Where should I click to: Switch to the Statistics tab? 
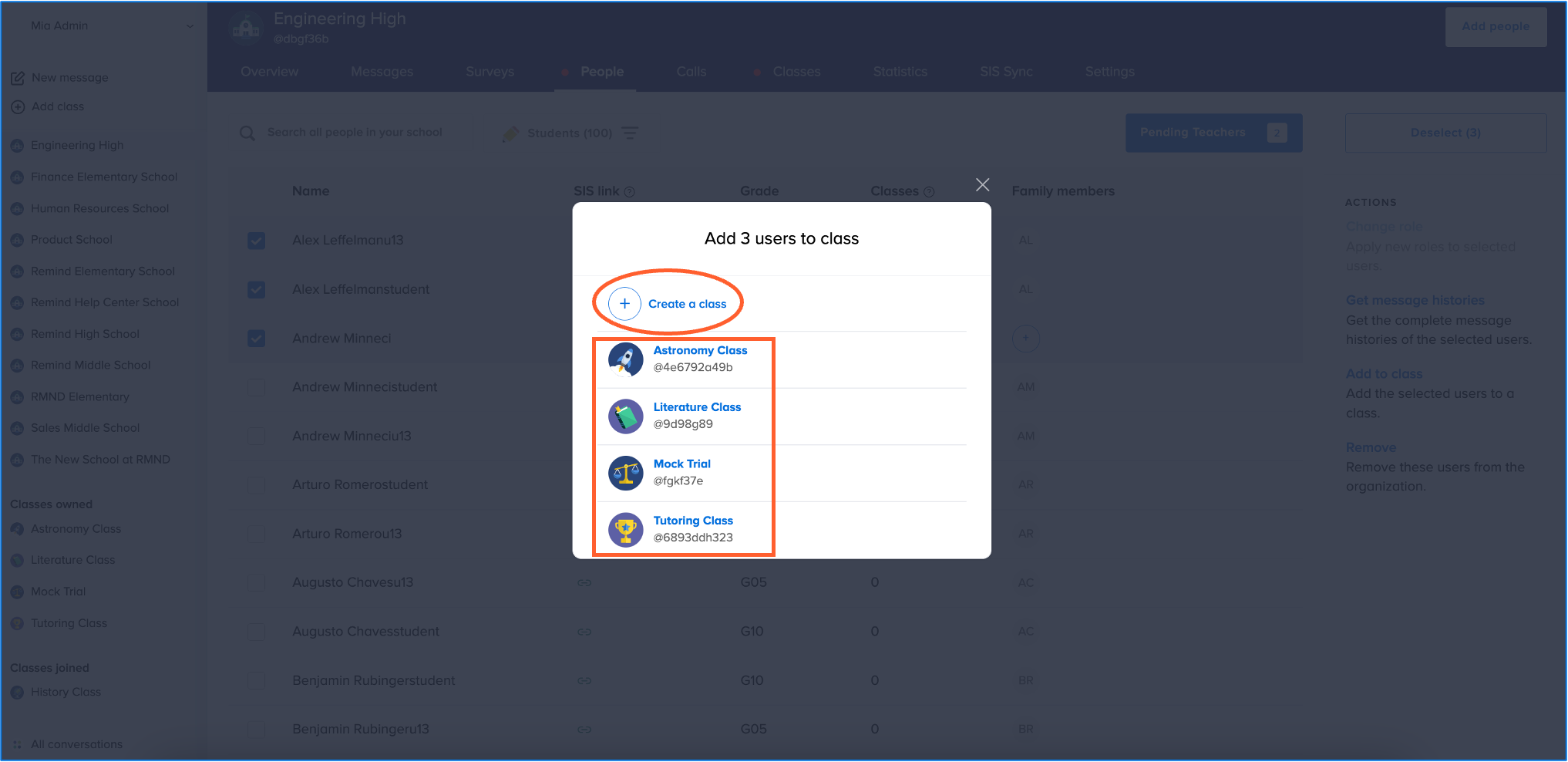coord(900,72)
